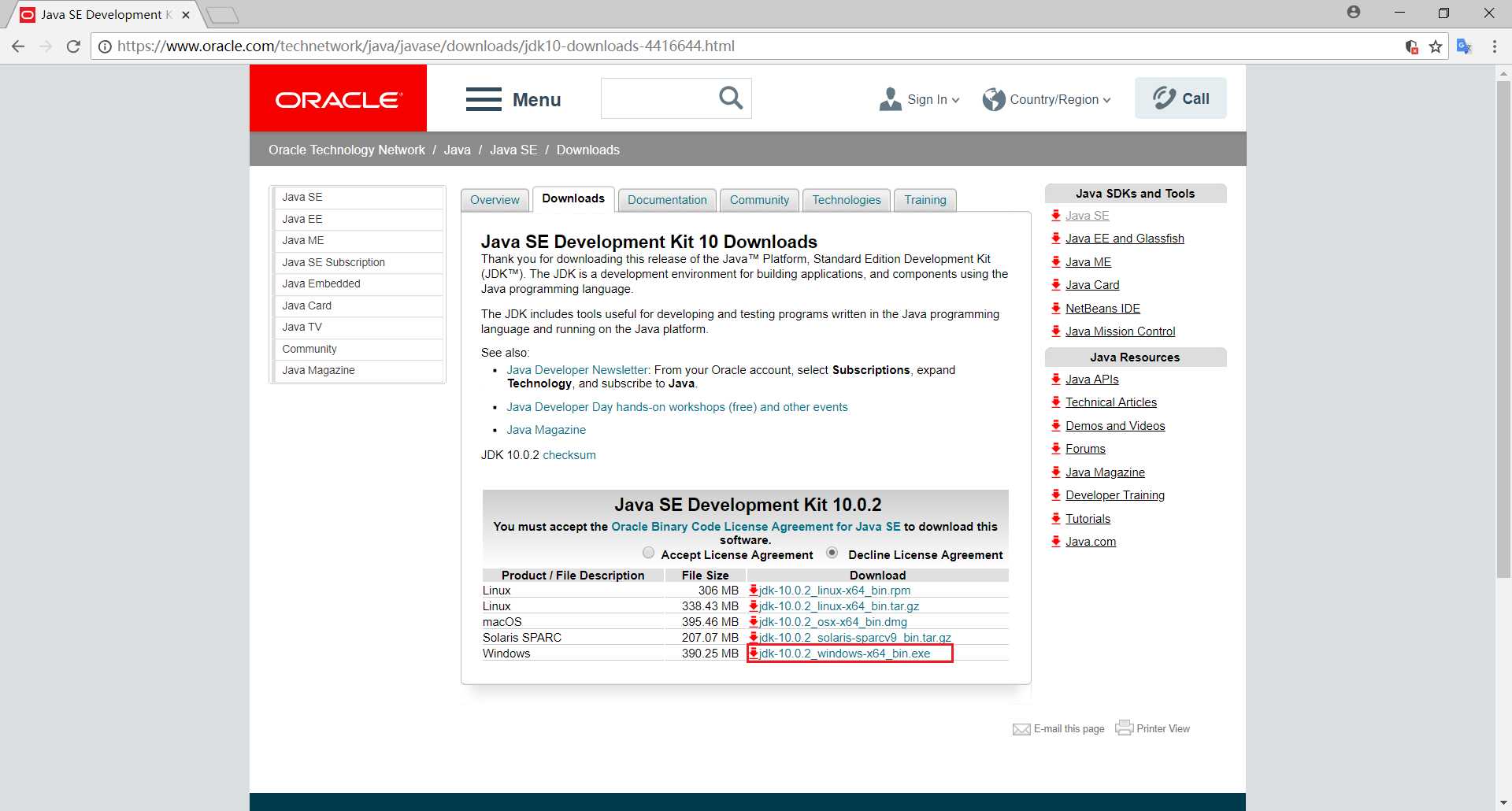The width and height of the screenshot is (1512, 811).
Task: Open the Java Developer Newsletter link
Action: (577, 369)
